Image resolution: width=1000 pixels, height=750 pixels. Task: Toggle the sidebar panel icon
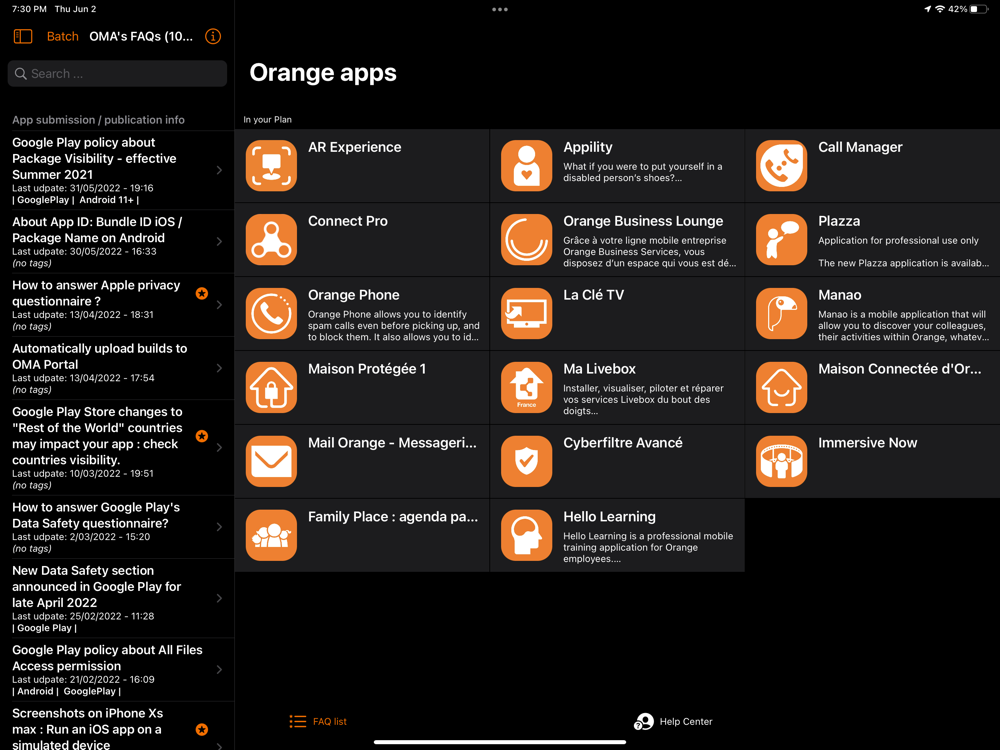click(23, 36)
